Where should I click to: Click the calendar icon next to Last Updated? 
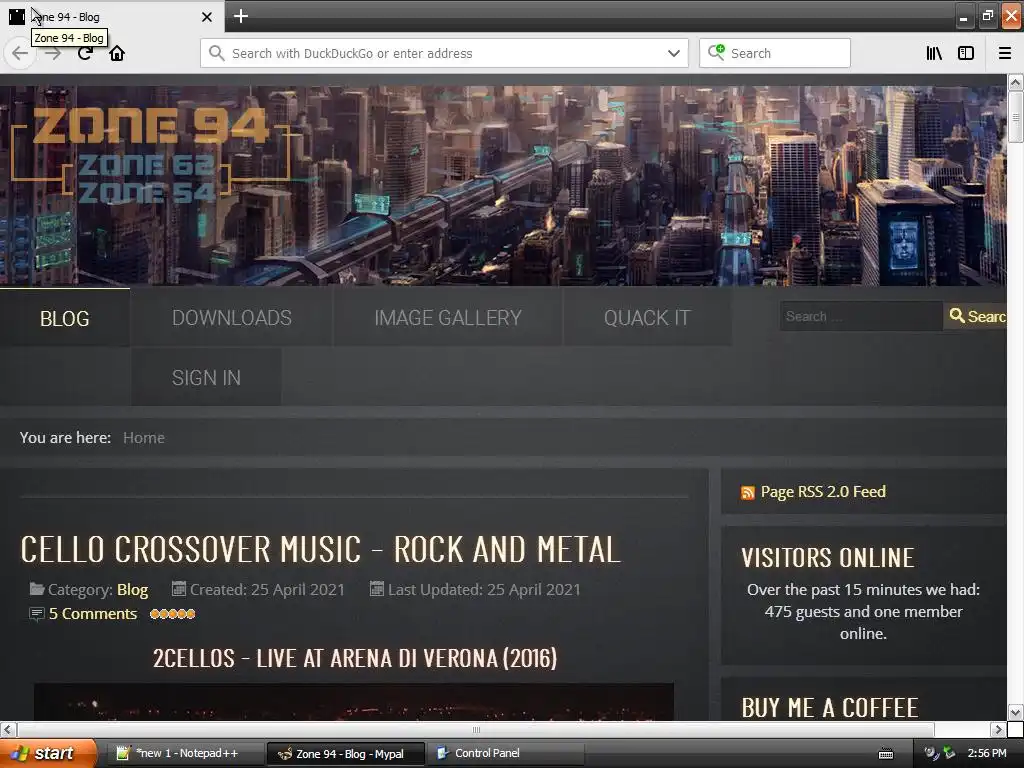(x=377, y=589)
